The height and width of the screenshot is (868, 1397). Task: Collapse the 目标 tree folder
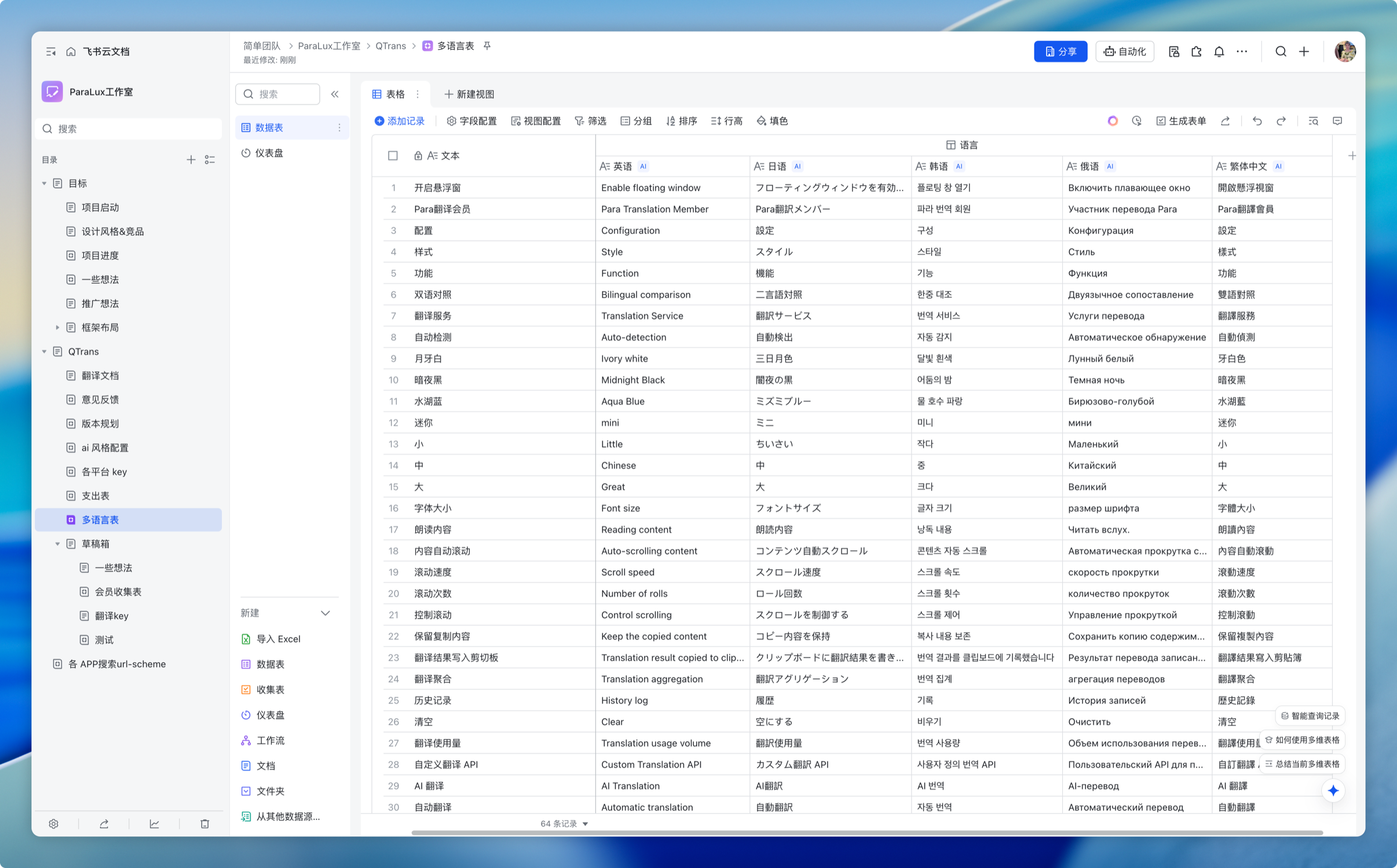[44, 184]
